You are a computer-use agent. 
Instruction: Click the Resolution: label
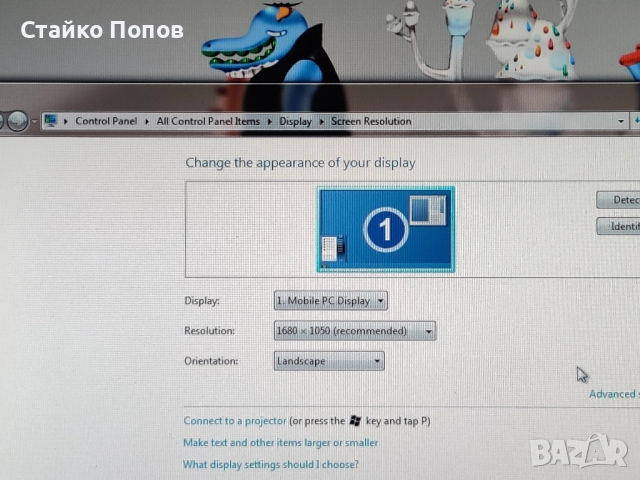(x=209, y=331)
